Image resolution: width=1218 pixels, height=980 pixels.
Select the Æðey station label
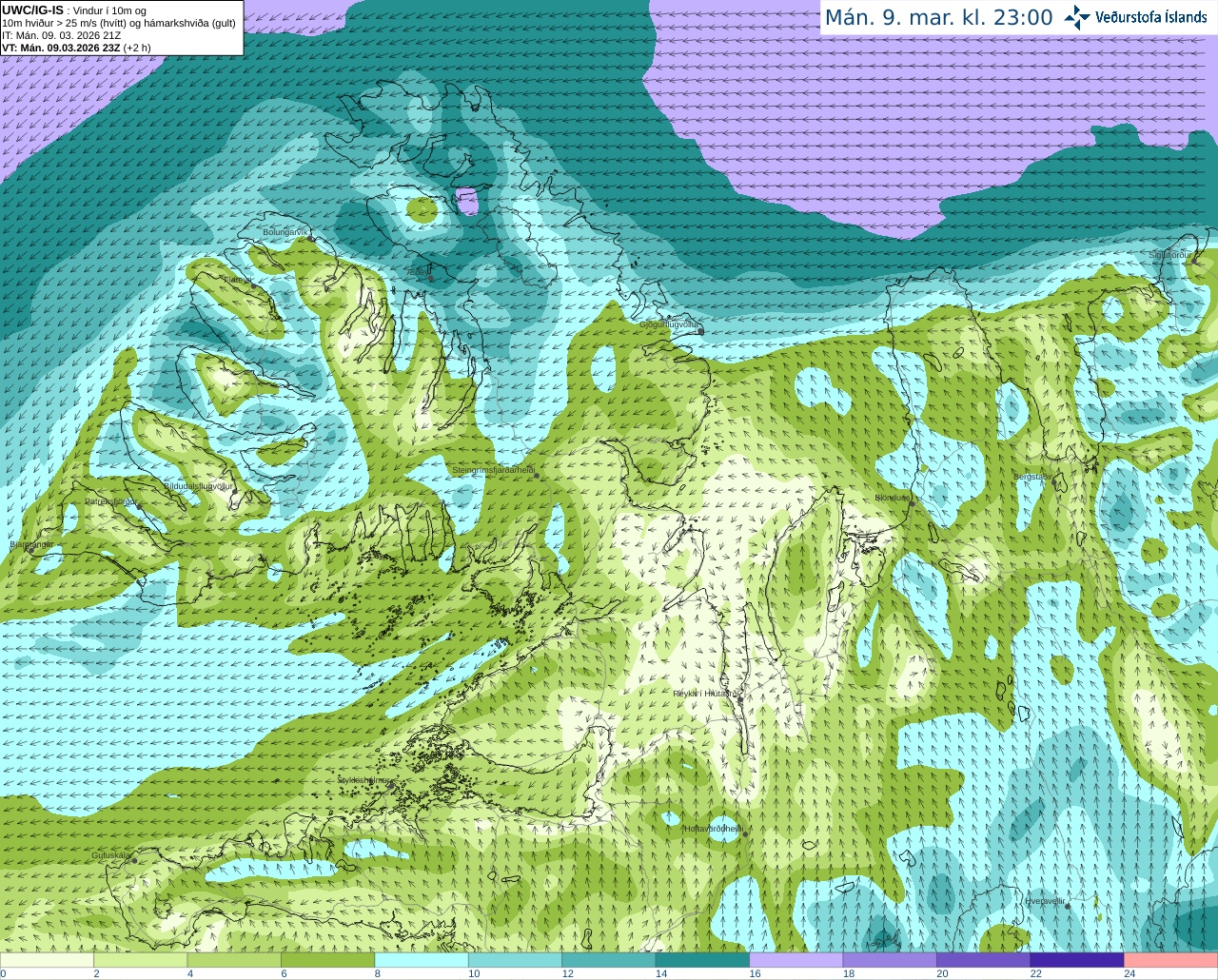(417, 272)
